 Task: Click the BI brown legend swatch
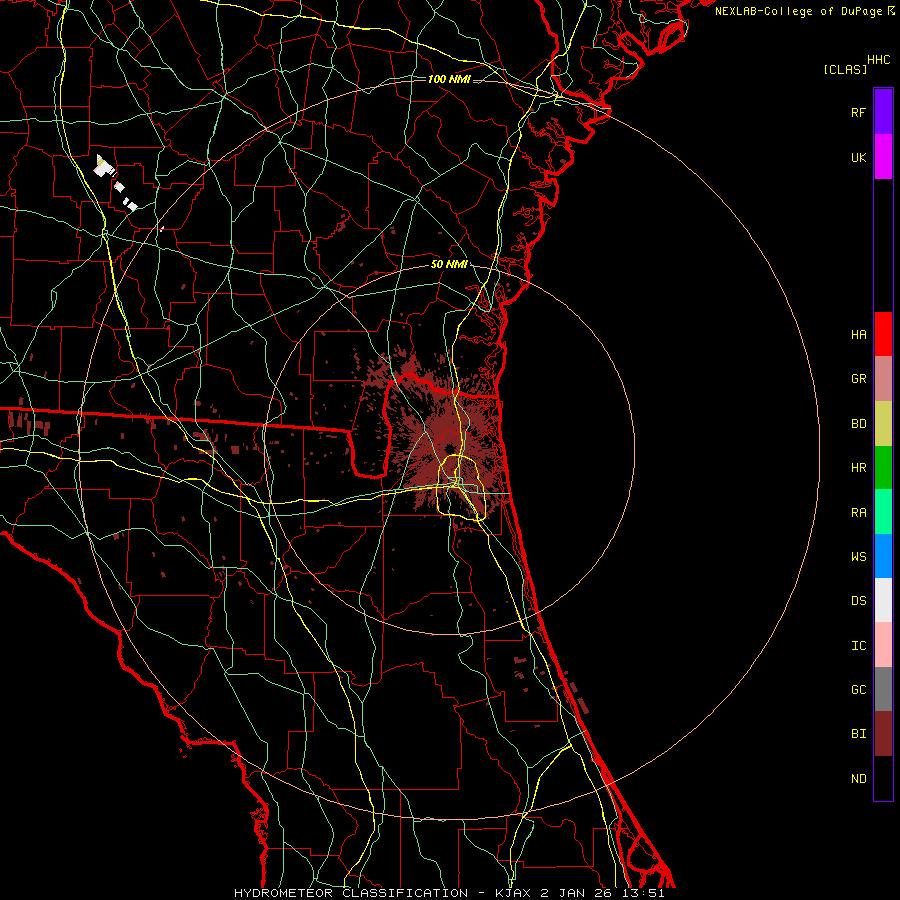tap(883, 734)
